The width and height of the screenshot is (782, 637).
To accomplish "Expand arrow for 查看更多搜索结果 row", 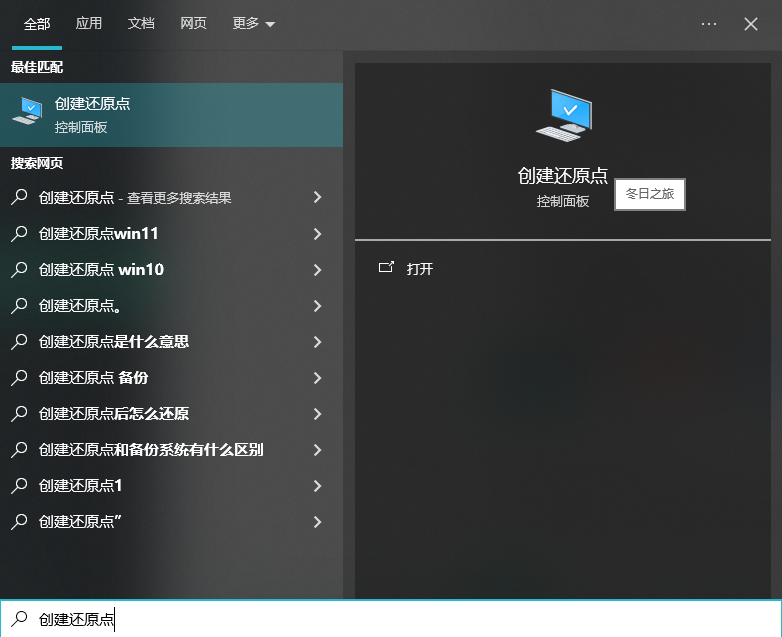I will pos(317,198).
